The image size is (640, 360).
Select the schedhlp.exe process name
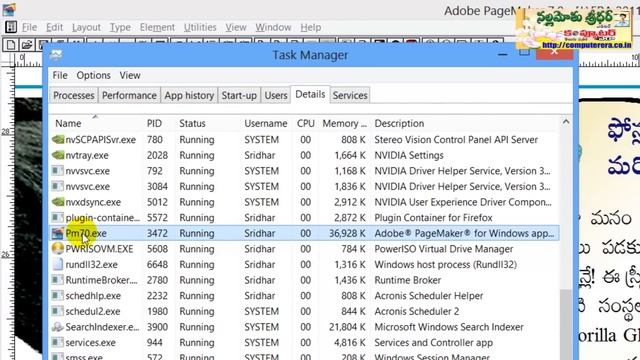[93, 296]
